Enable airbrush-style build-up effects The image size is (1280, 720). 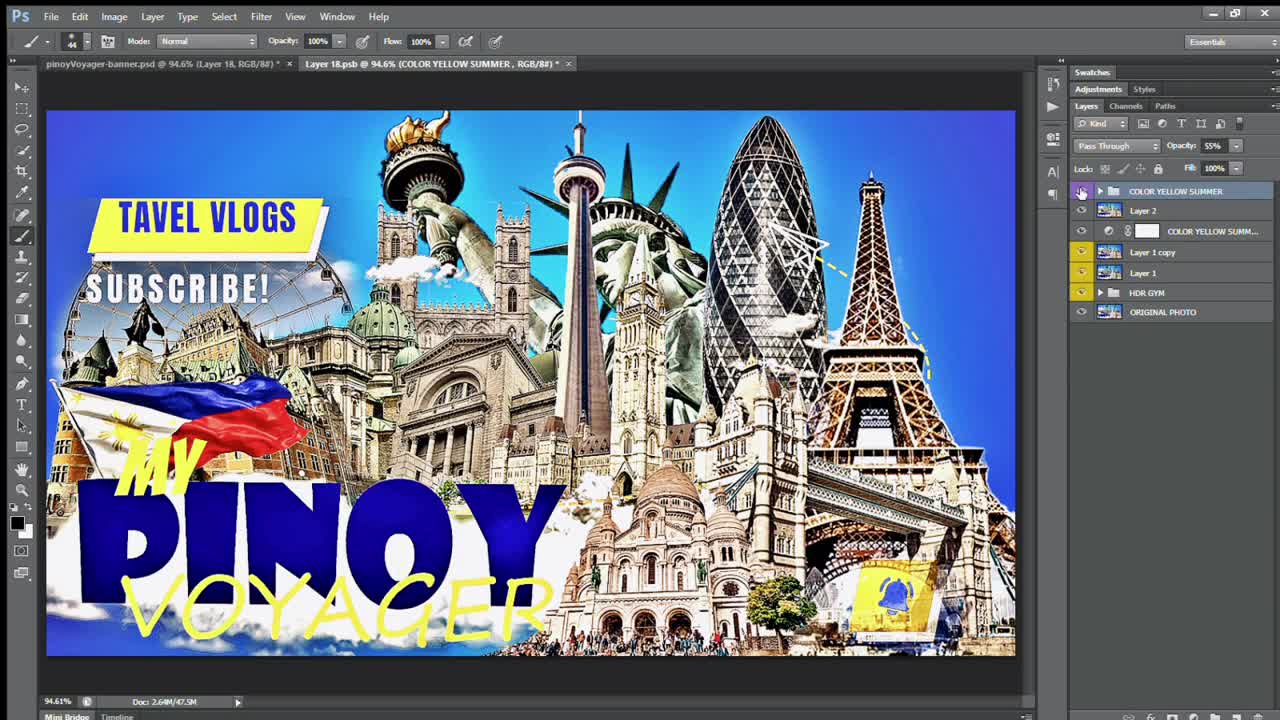pyautogui.click(x=466, y=41)
